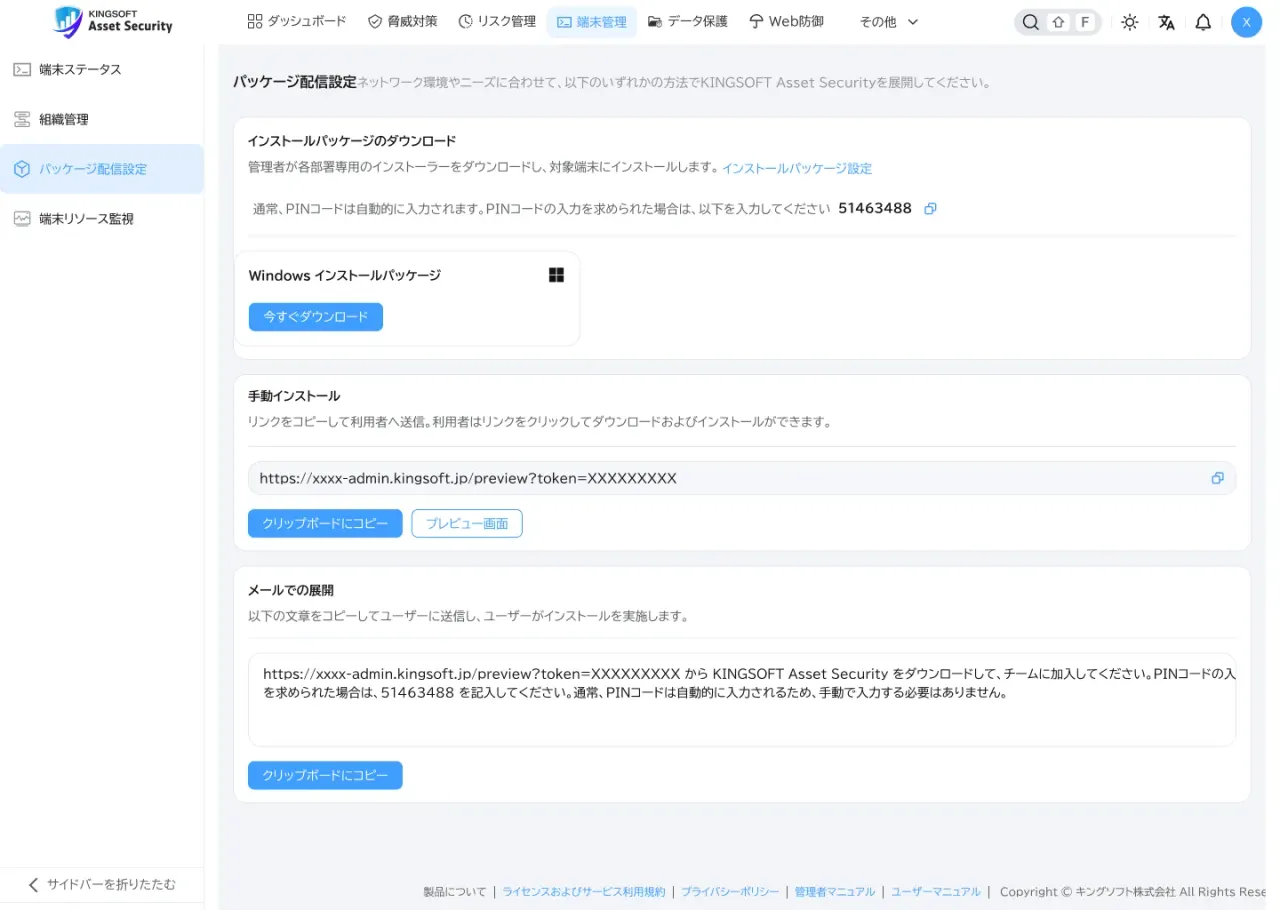Open the search box in the header
Viewport: 1280px width, 910px height.
[1058, 22]
